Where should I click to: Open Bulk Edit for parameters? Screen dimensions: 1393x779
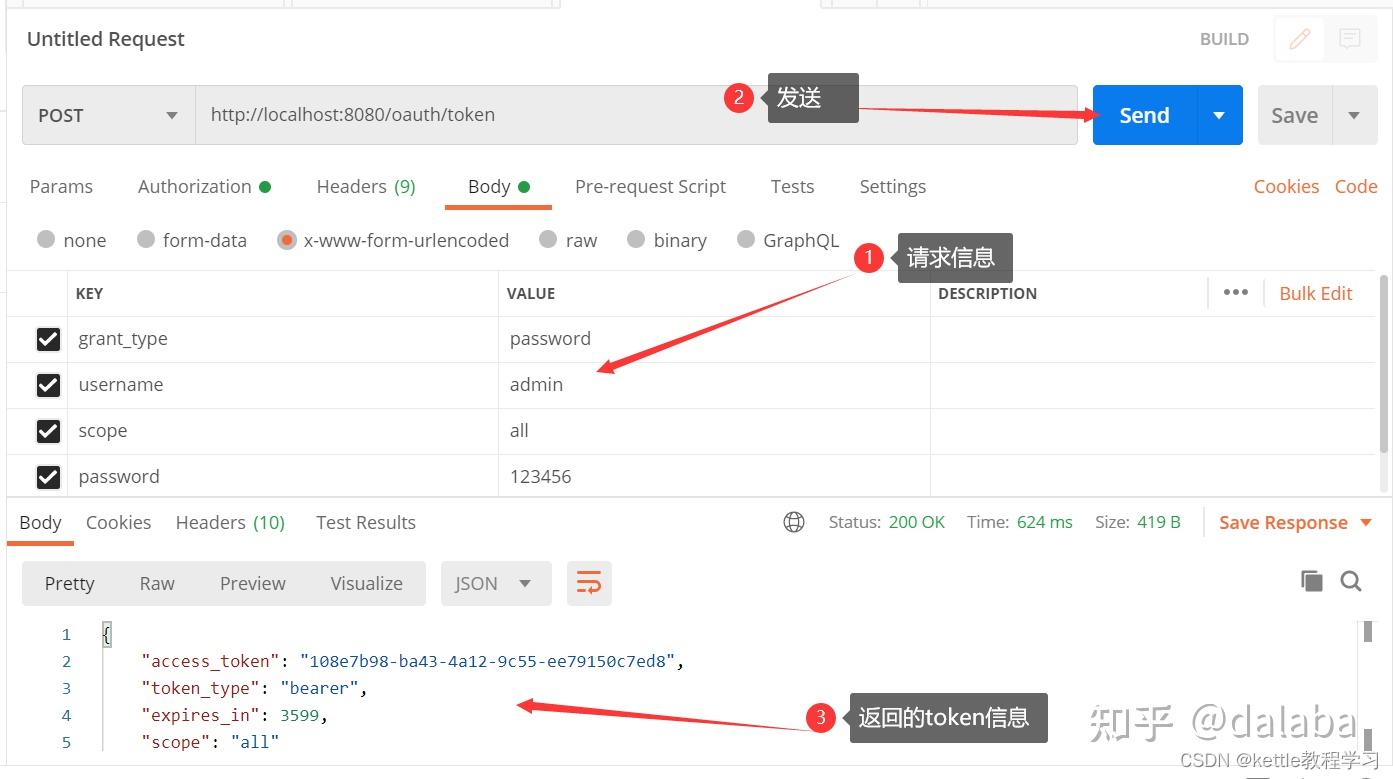(1315, 292)
